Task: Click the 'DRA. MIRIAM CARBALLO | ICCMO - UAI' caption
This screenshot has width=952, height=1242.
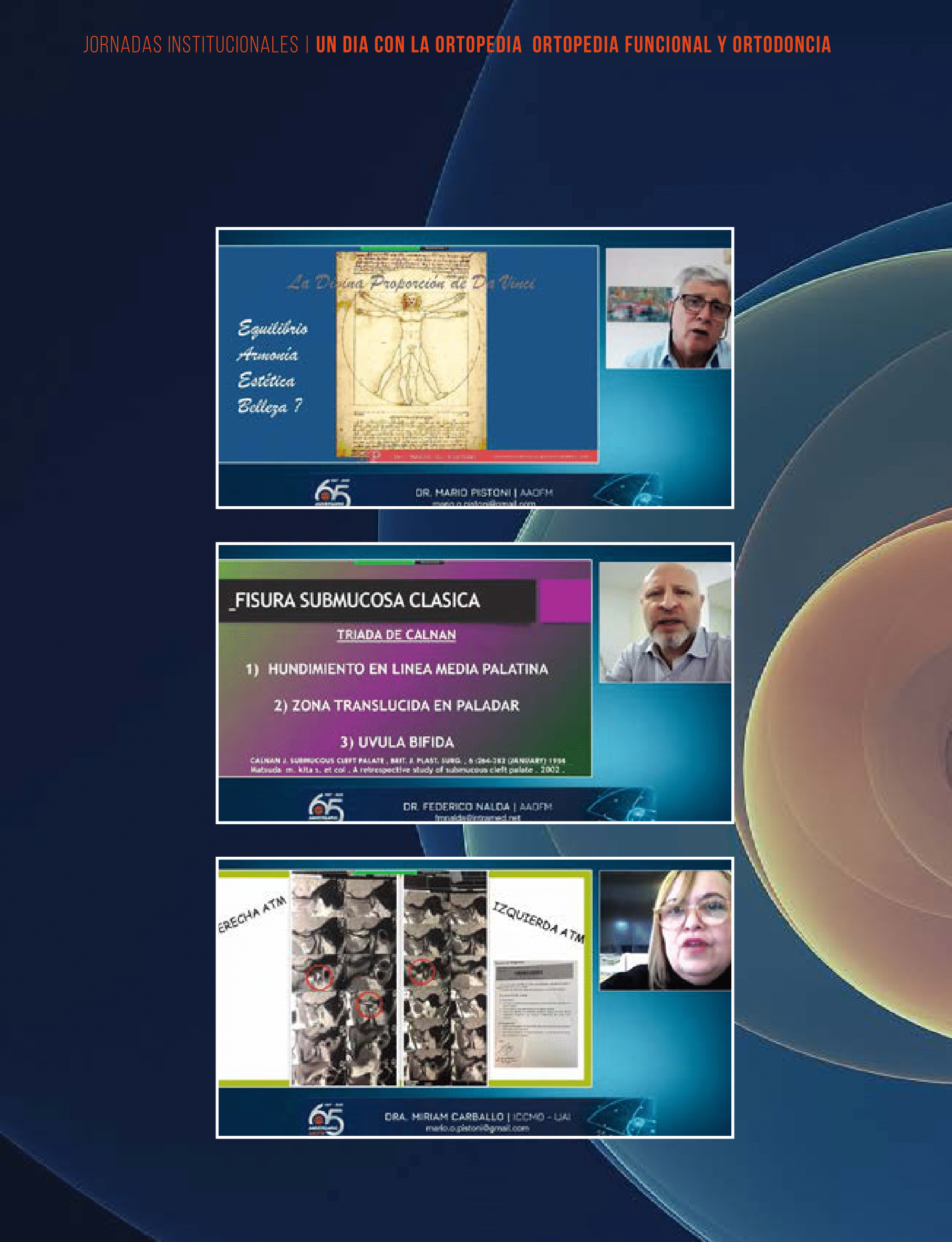Action: 477,1117
